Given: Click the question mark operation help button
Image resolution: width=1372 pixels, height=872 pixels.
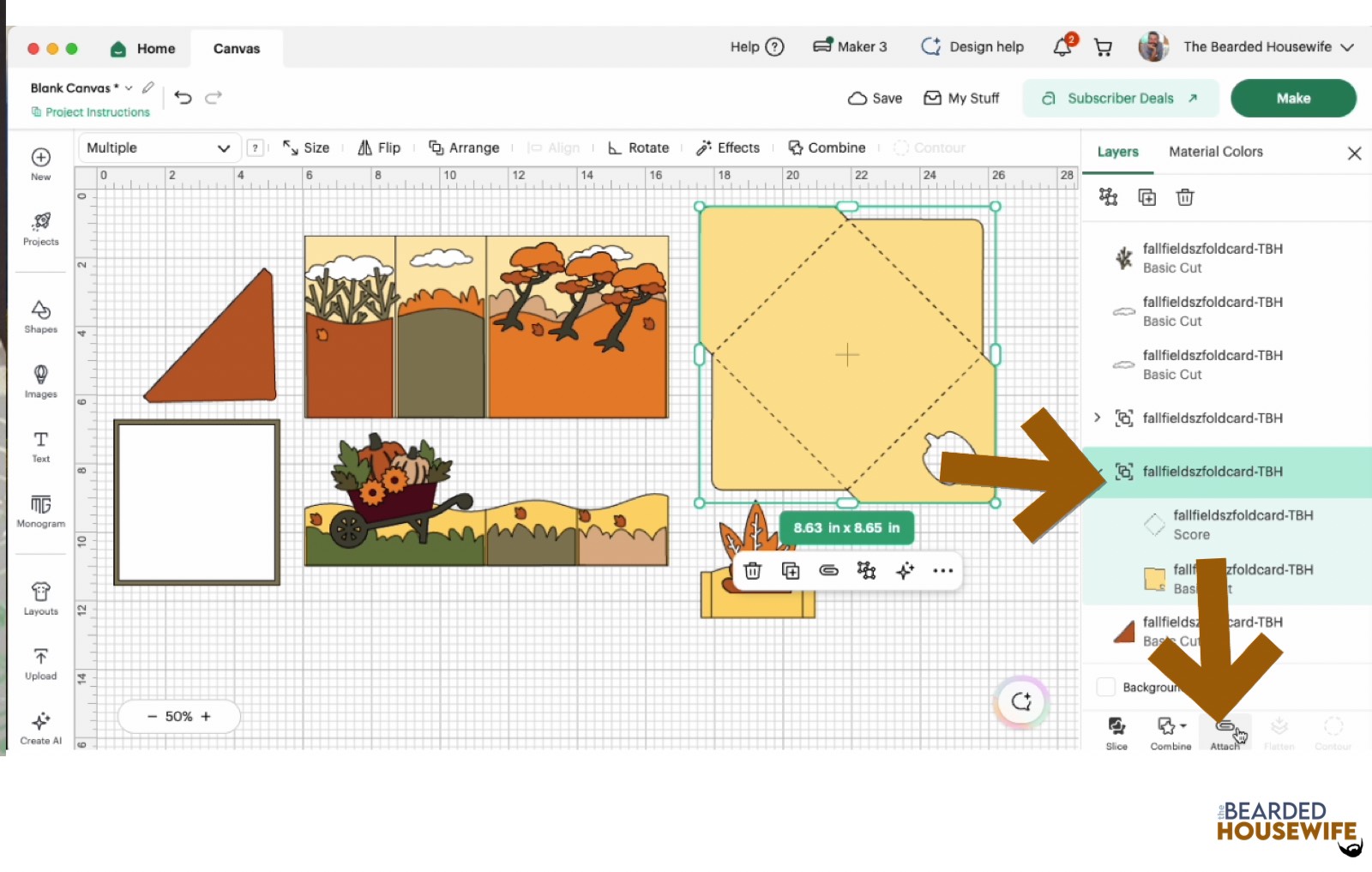Looking at the screenshot, I should pyautogui.click(x=255, y=147).
